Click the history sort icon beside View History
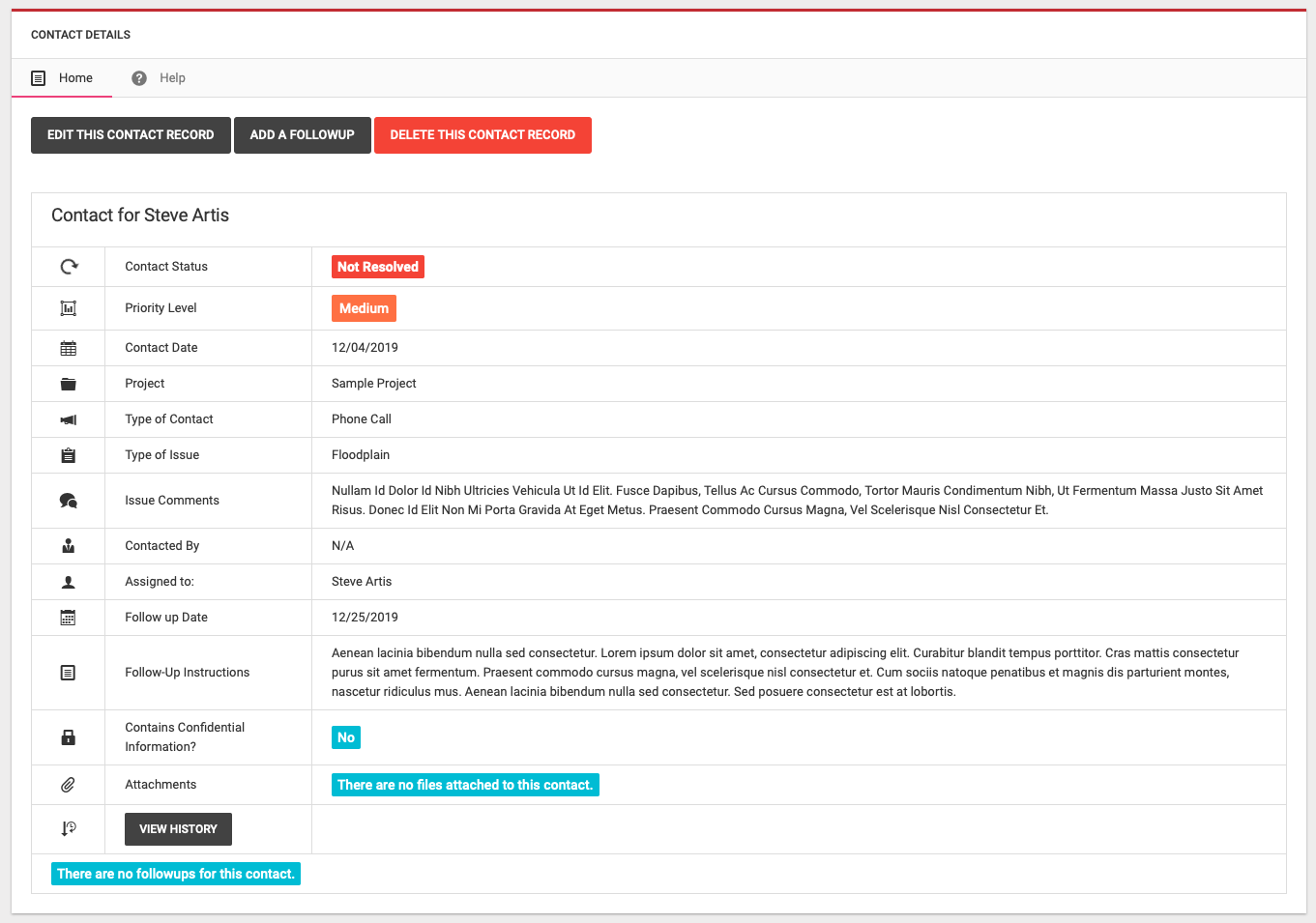 [69, 828]
